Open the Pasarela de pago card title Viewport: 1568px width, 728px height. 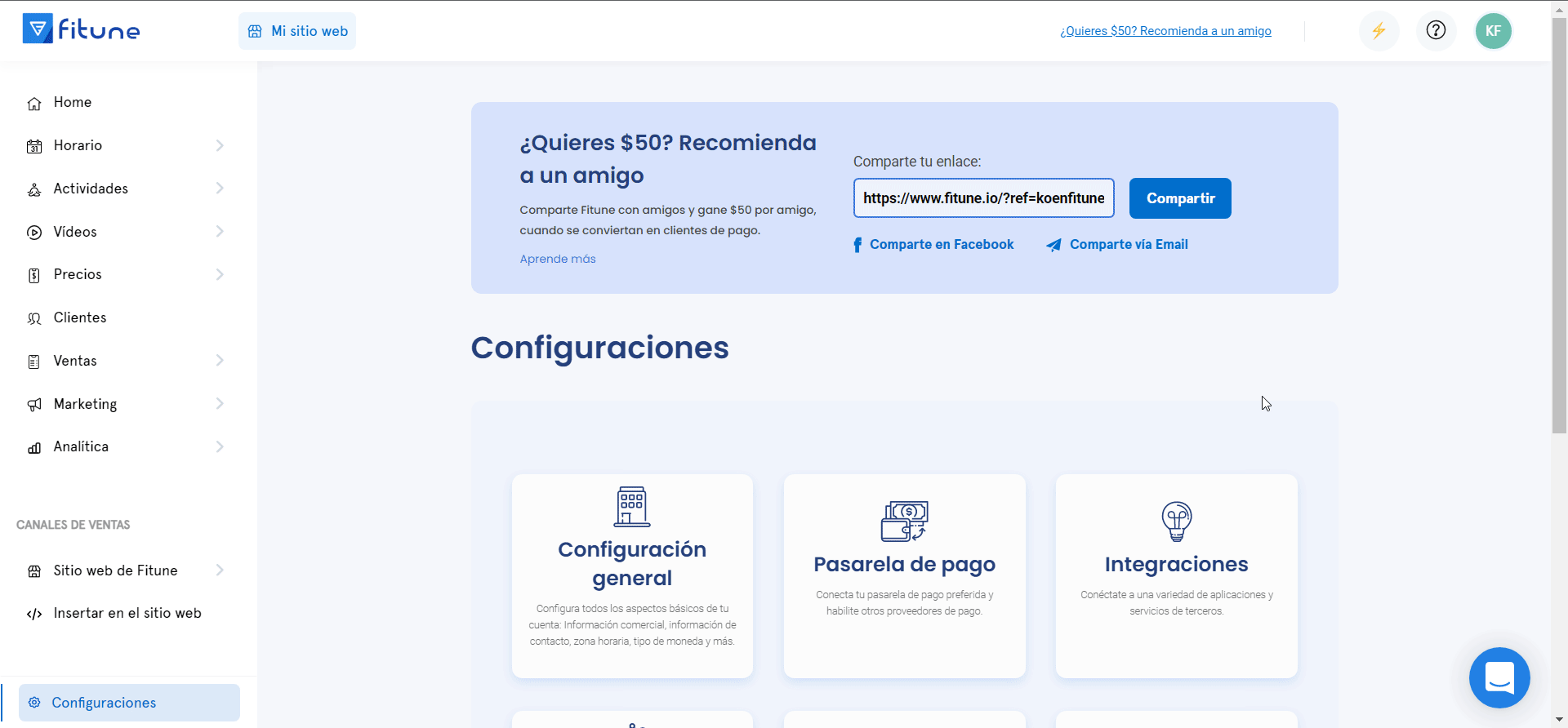(x=904, y=564)
